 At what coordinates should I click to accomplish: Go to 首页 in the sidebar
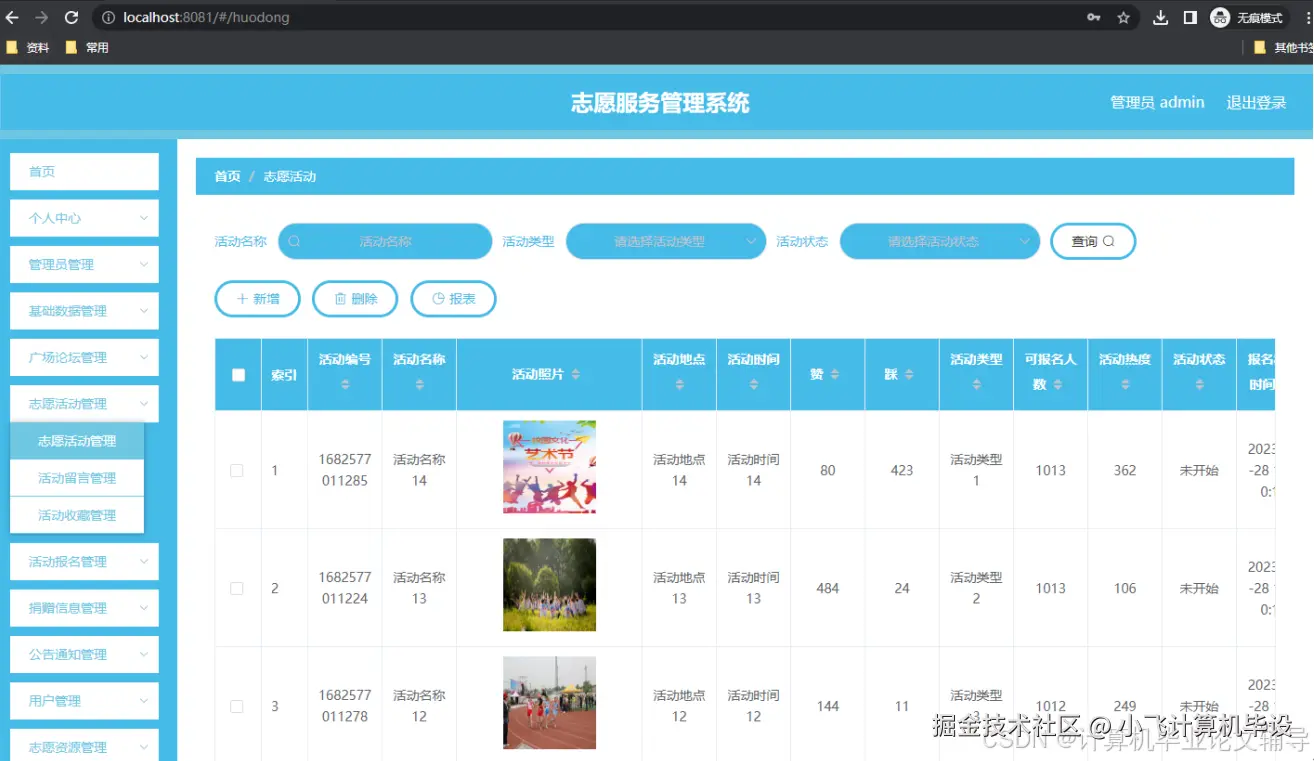point(84,172)
